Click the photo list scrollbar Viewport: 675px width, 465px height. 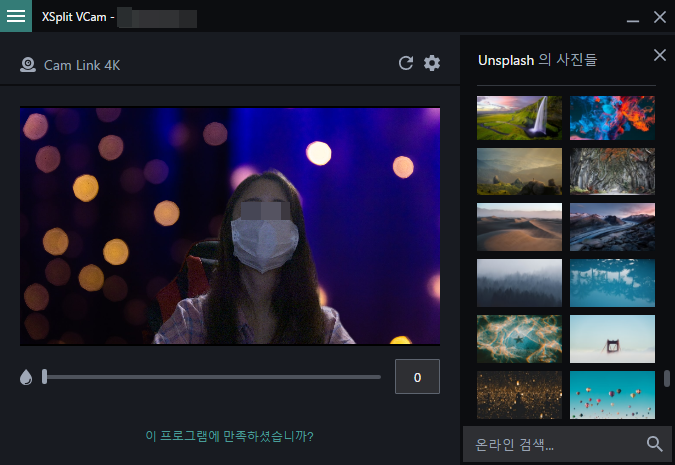(x=666, y=378)
